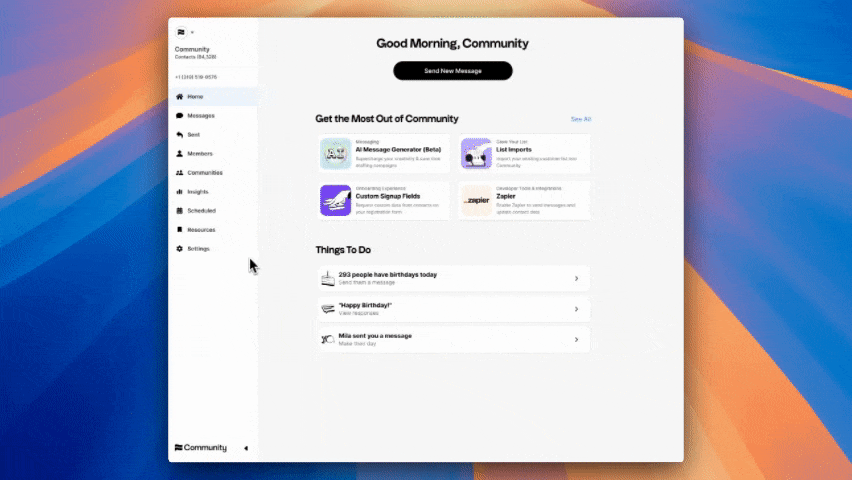Click the Scheduled calendar icon
This screenshot has width=852, height=480.
(179, 211)
